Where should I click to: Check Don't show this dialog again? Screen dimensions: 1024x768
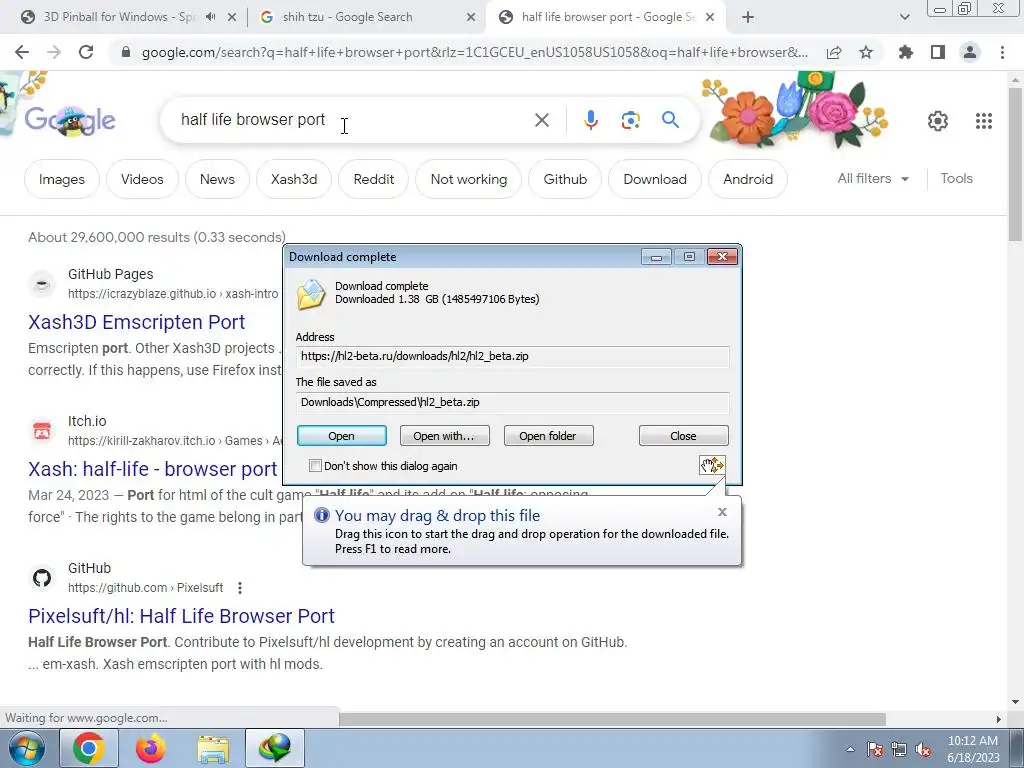pyautogui.click(x=315, y=466)
